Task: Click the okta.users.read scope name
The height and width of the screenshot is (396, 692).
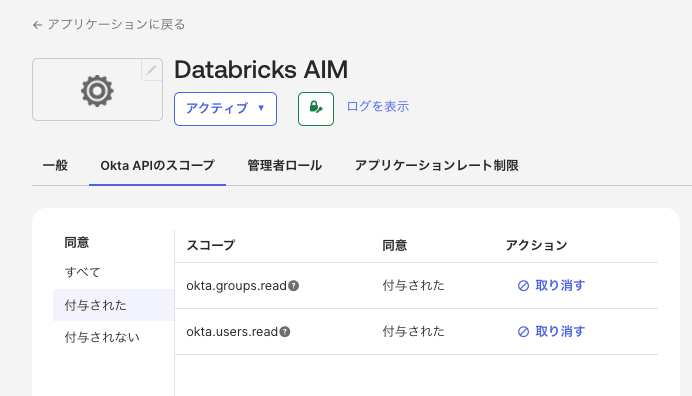Action: point(232,332)
